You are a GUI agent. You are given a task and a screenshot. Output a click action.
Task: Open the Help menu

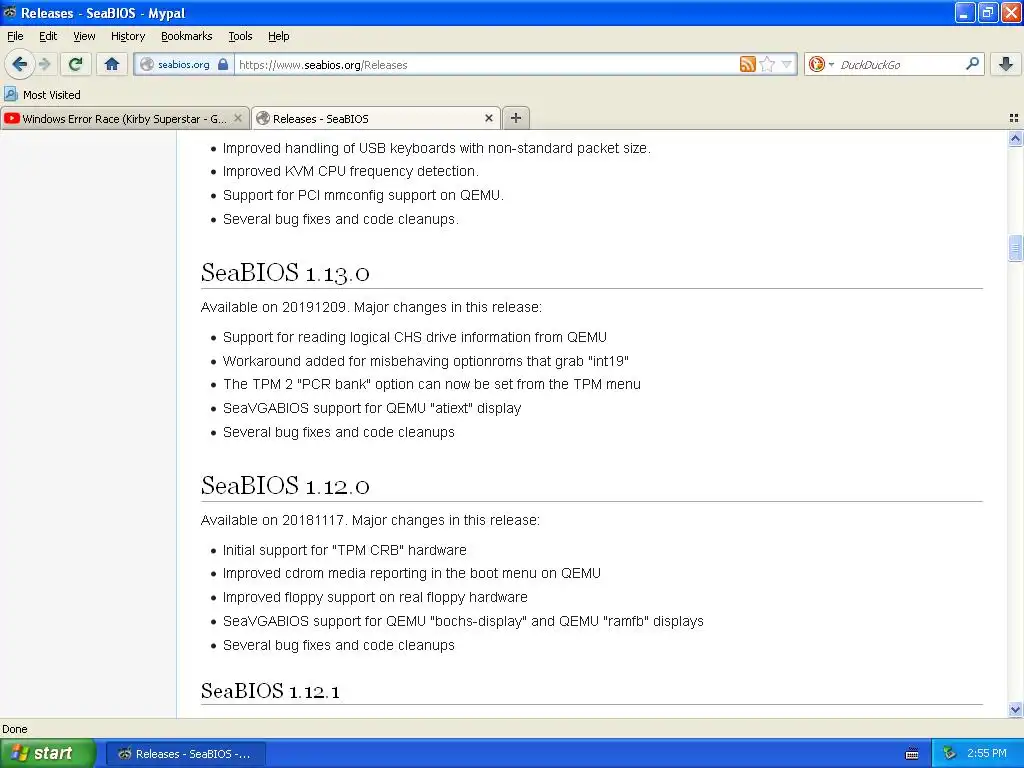(278, 36)
